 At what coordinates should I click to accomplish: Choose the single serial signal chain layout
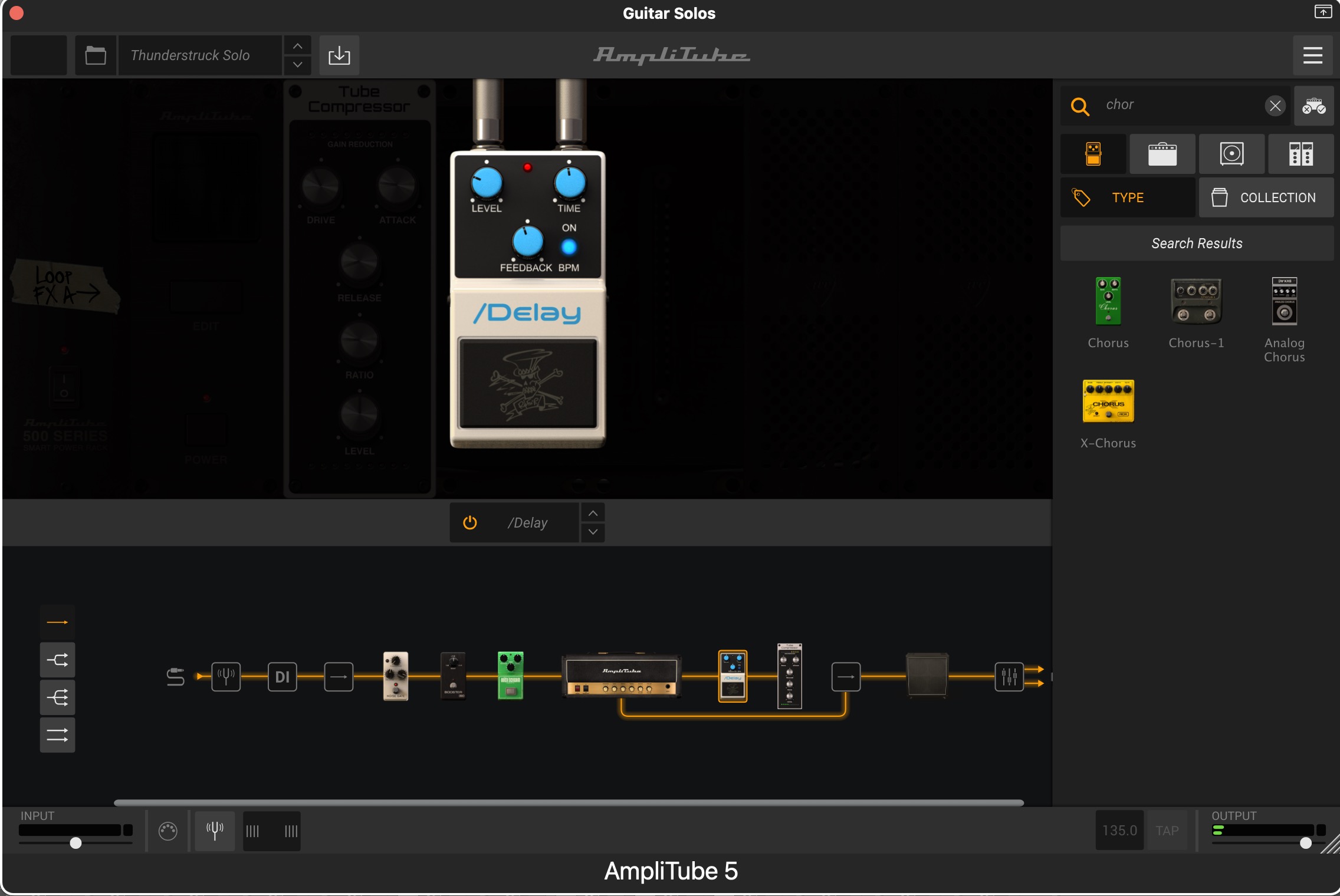click(x=57, y=622)
